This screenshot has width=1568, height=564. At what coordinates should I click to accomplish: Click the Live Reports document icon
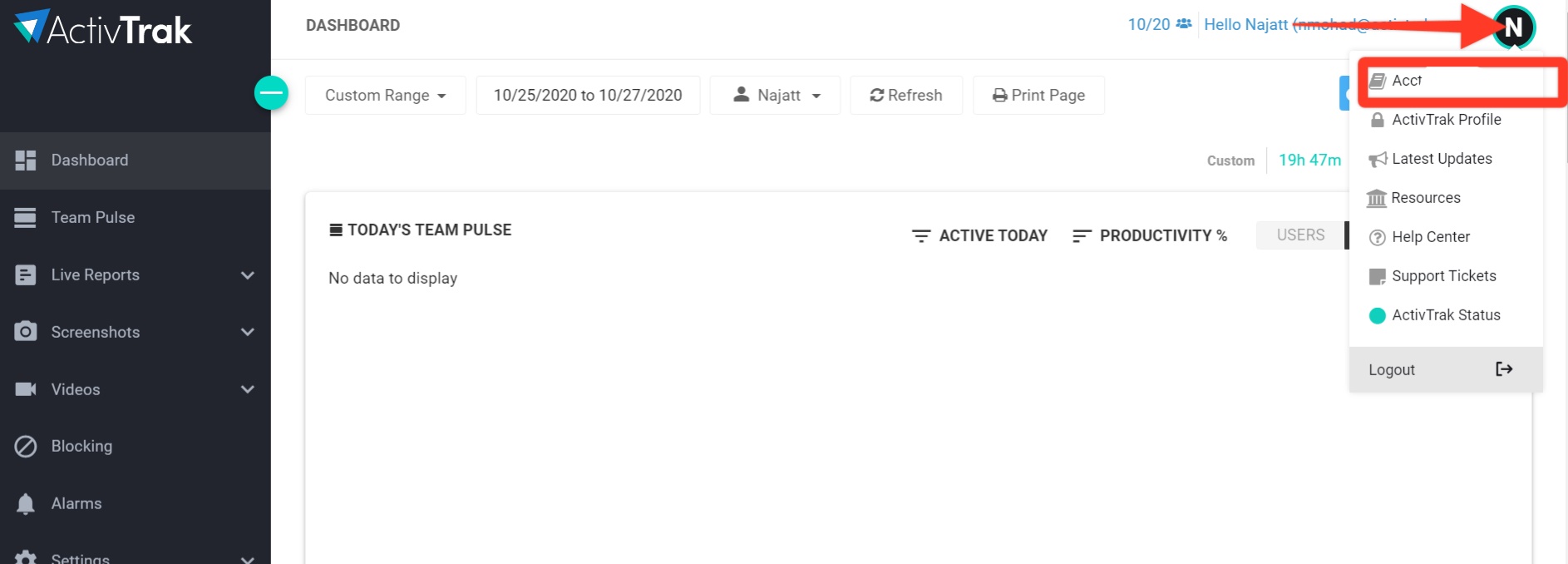[x=26, y=275]
